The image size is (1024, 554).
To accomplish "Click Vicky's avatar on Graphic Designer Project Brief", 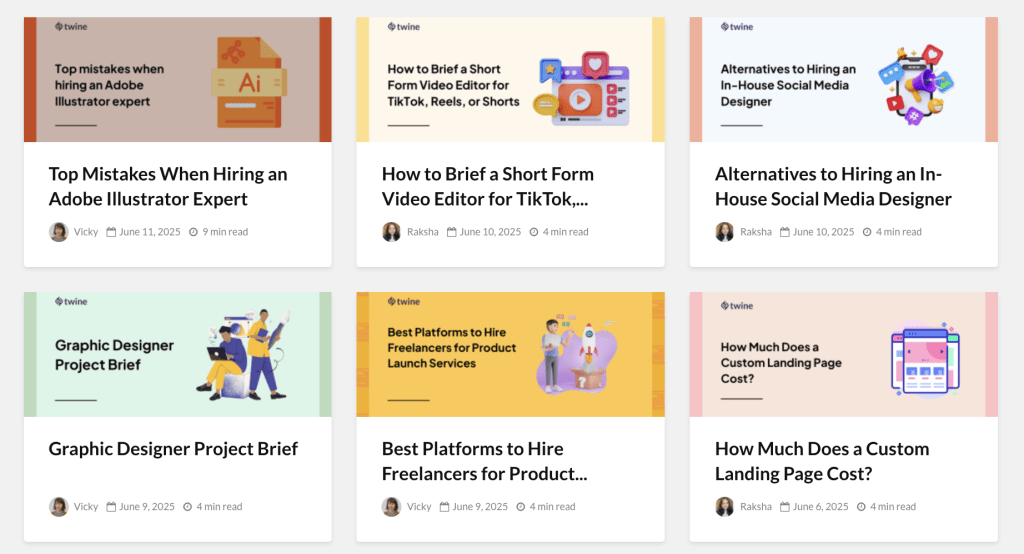I will pos(59,507).
